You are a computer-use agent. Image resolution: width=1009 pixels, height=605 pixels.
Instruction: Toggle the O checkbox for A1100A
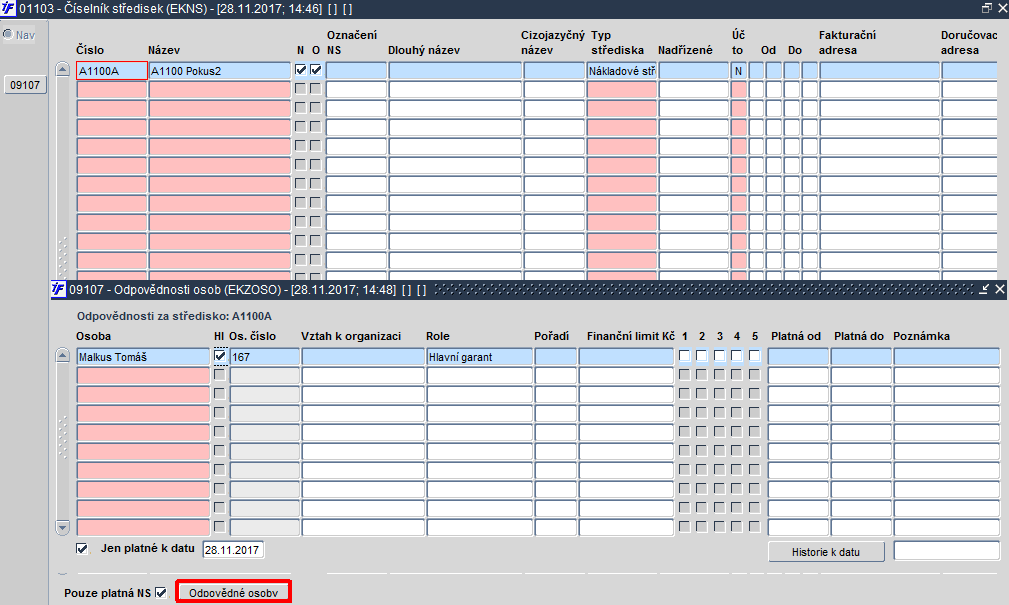coord(315,70)
